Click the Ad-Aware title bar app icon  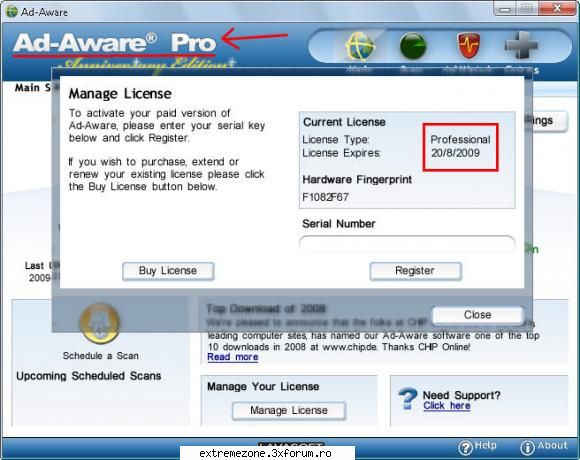[x=11, y=11]
